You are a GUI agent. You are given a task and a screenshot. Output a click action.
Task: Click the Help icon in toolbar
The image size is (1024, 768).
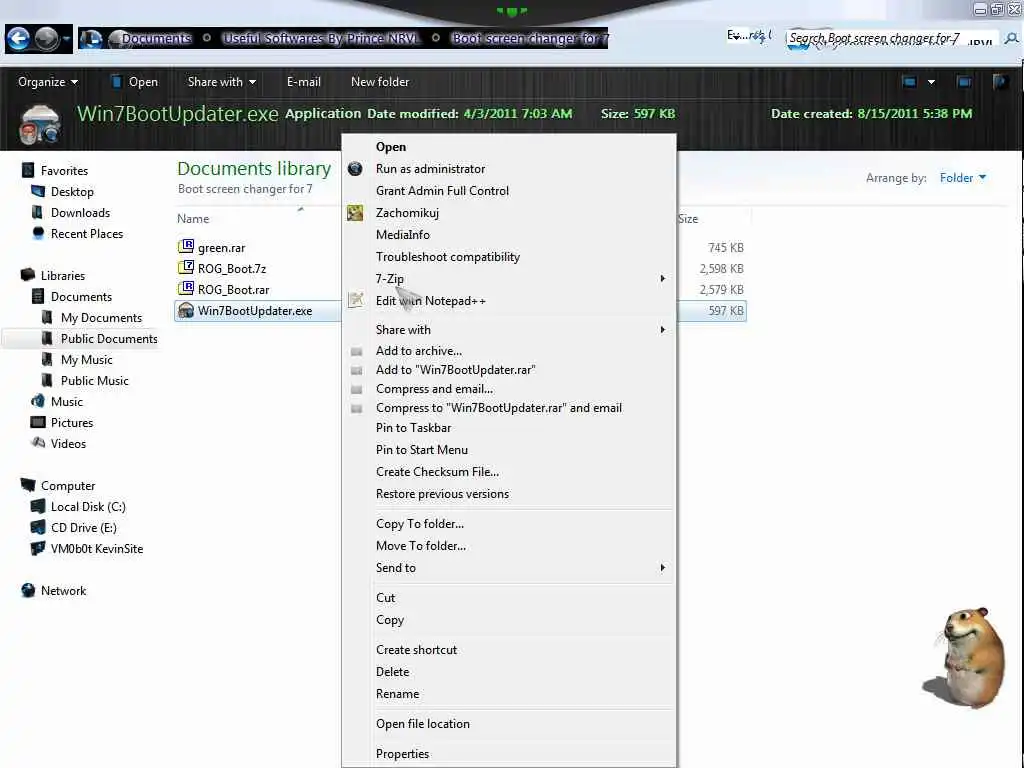click(x=1000, y=82)
